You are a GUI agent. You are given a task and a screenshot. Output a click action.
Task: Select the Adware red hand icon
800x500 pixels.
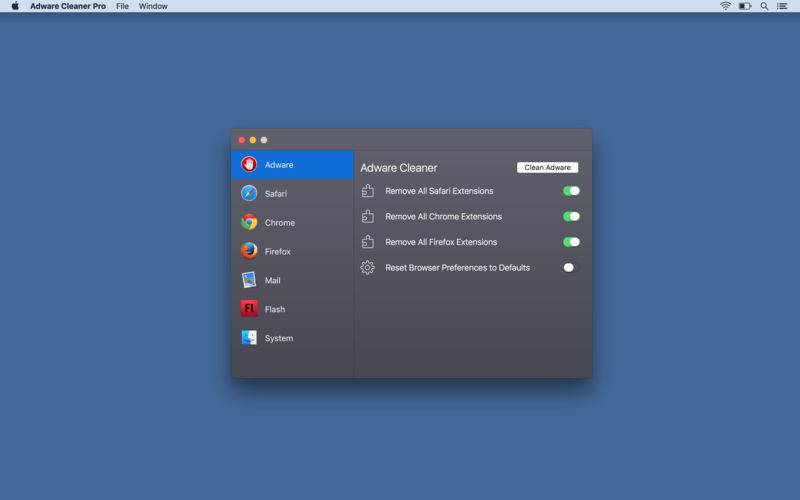coord(249,164)
